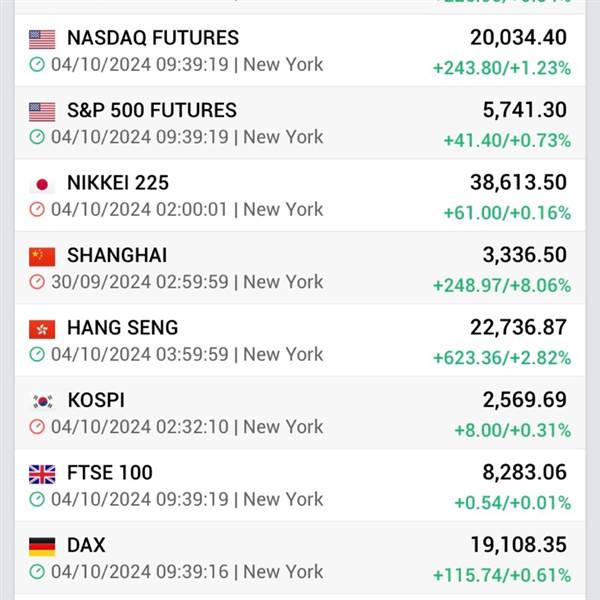Image resolution: width=600 pixels, height=600 pixels.
Task: Click the UK flag next to FTSE 100
Action: [x=42, y=474]
